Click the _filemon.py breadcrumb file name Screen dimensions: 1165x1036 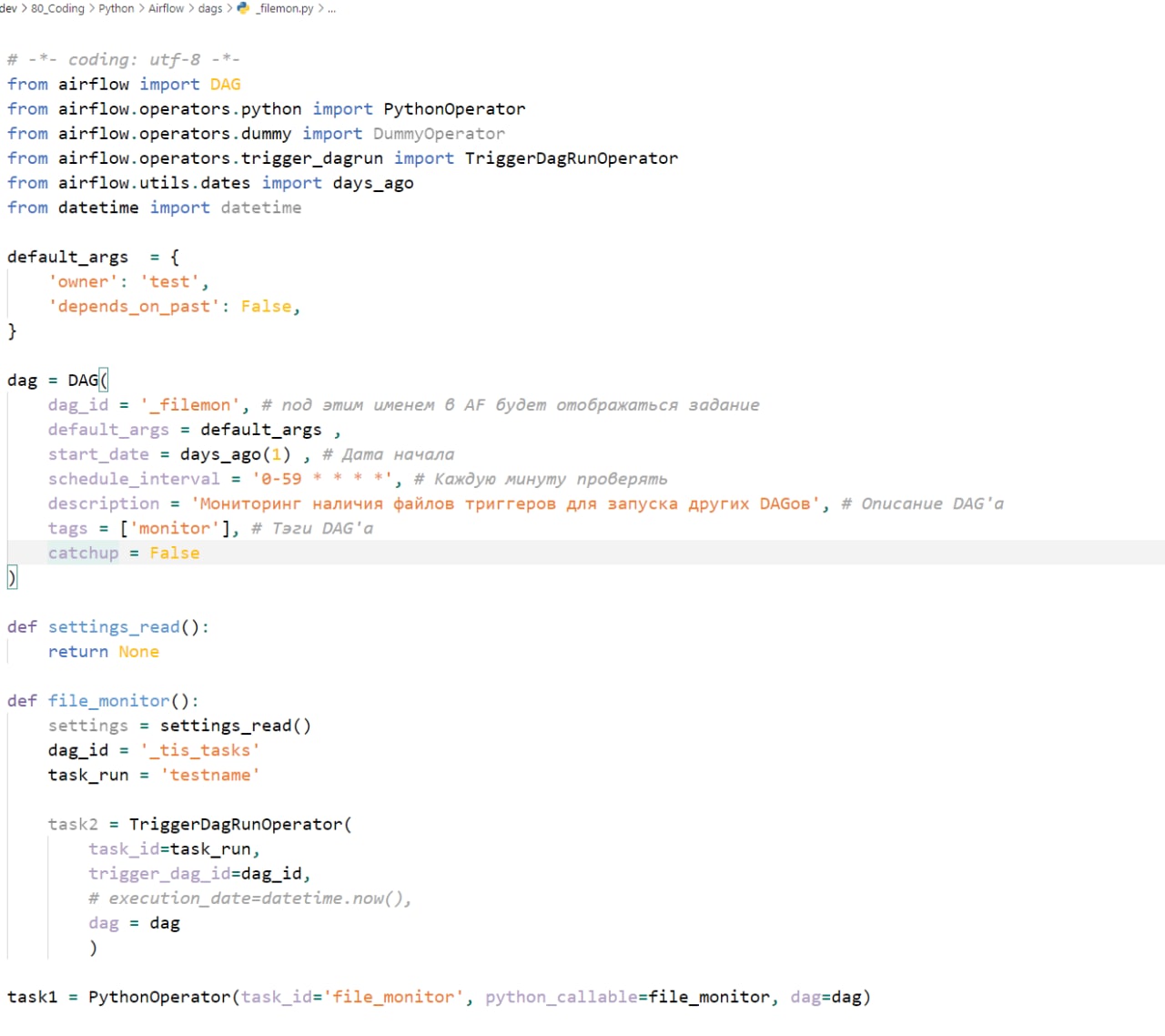pos(285,8)
